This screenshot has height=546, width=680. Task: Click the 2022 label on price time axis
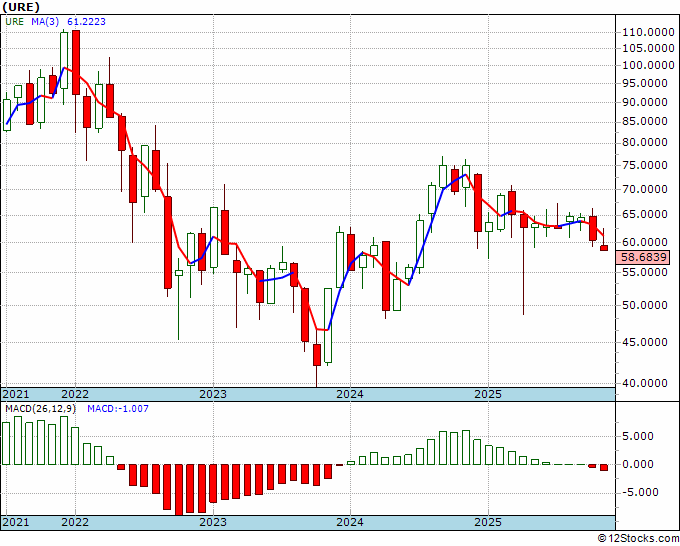(75, 395)
